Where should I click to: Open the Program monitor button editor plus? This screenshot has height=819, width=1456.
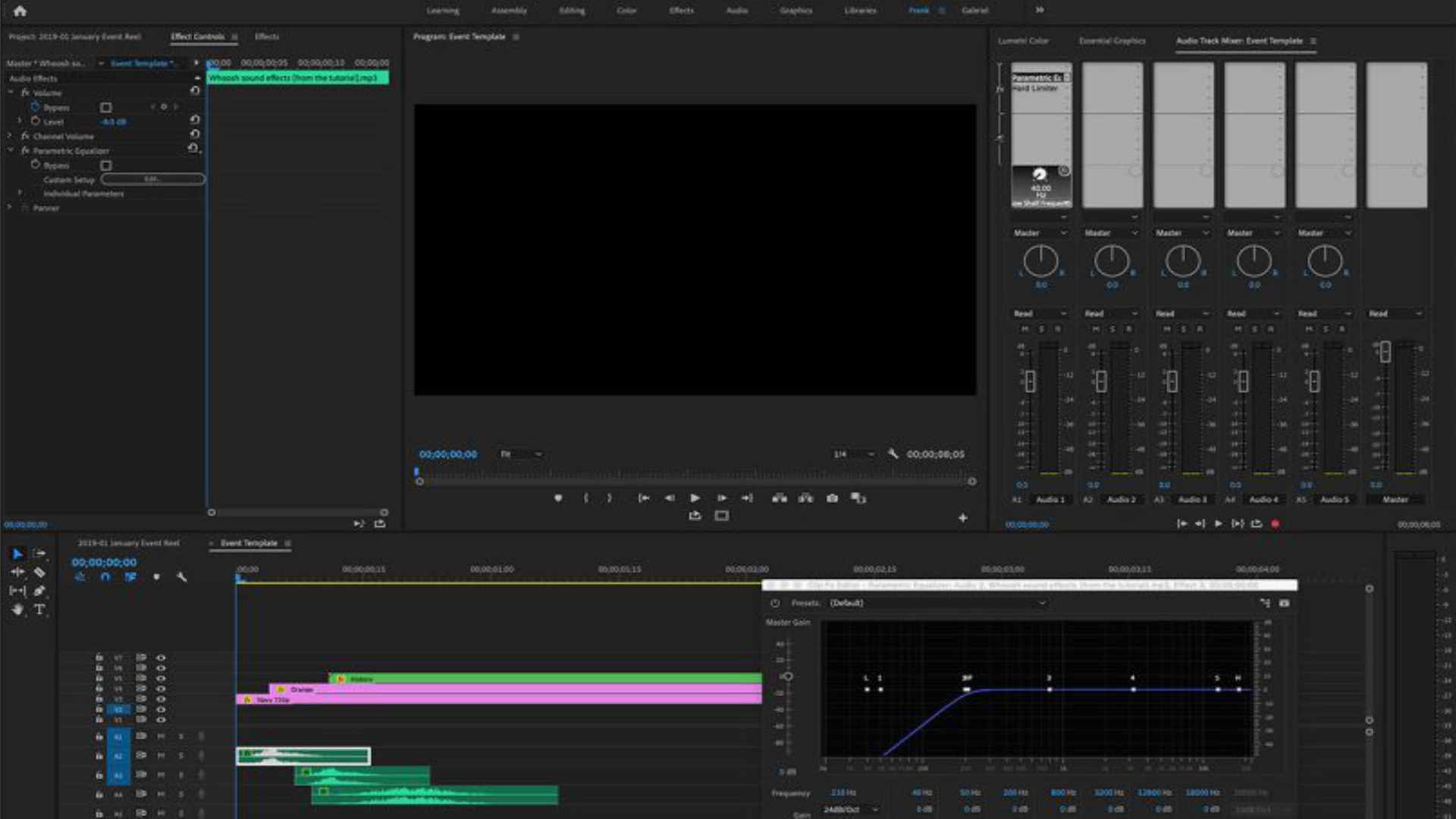tap(962, 518)
